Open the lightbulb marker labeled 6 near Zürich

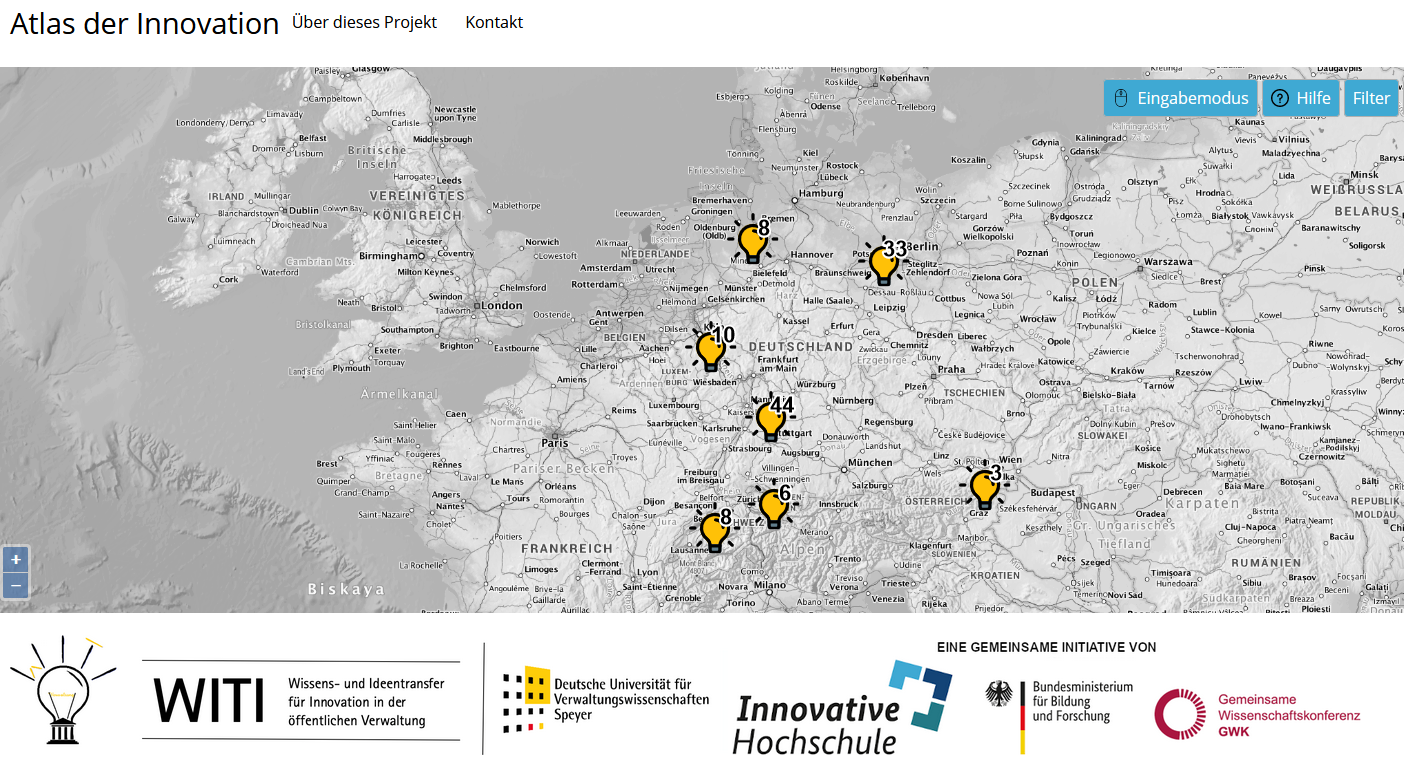click(x=773, y=505)
